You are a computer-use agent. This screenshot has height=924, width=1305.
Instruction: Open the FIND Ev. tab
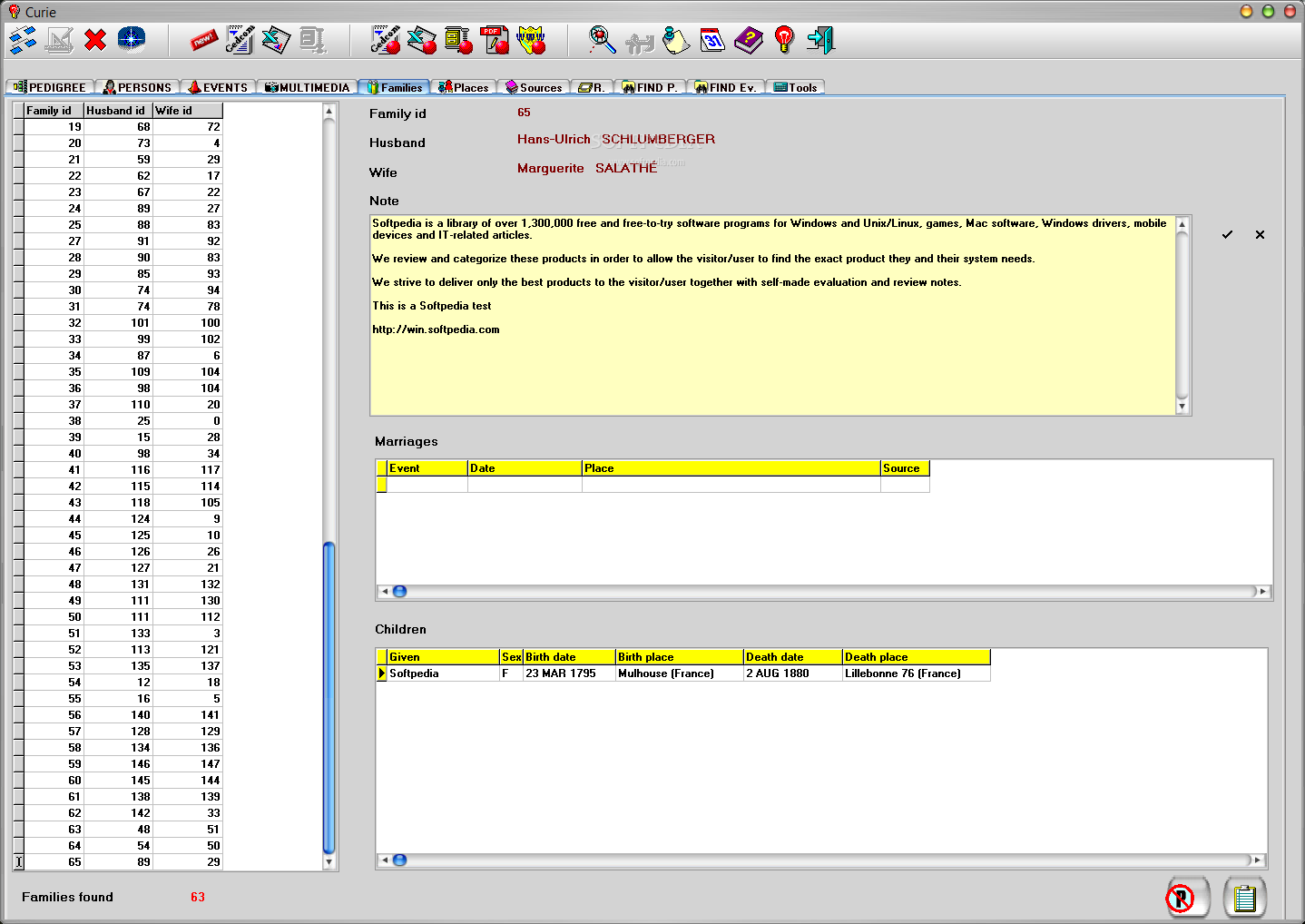pos(726,87)
